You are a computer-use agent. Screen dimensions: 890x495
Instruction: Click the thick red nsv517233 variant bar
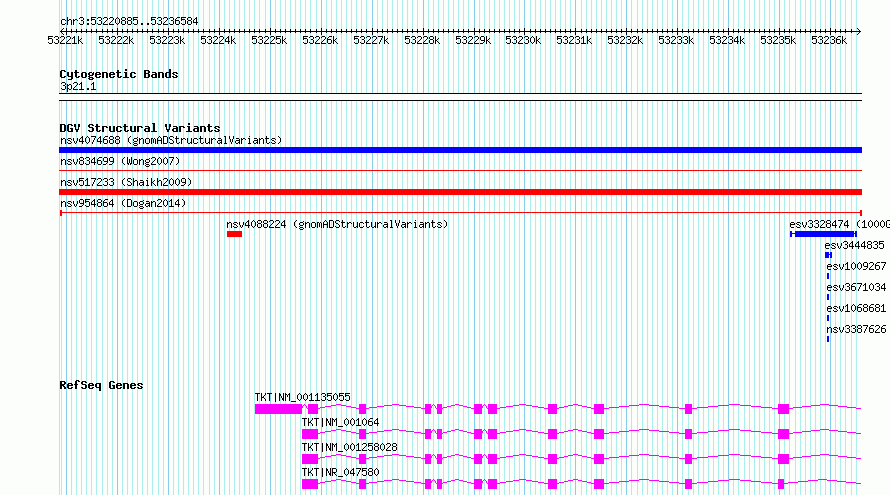point(460,192)
